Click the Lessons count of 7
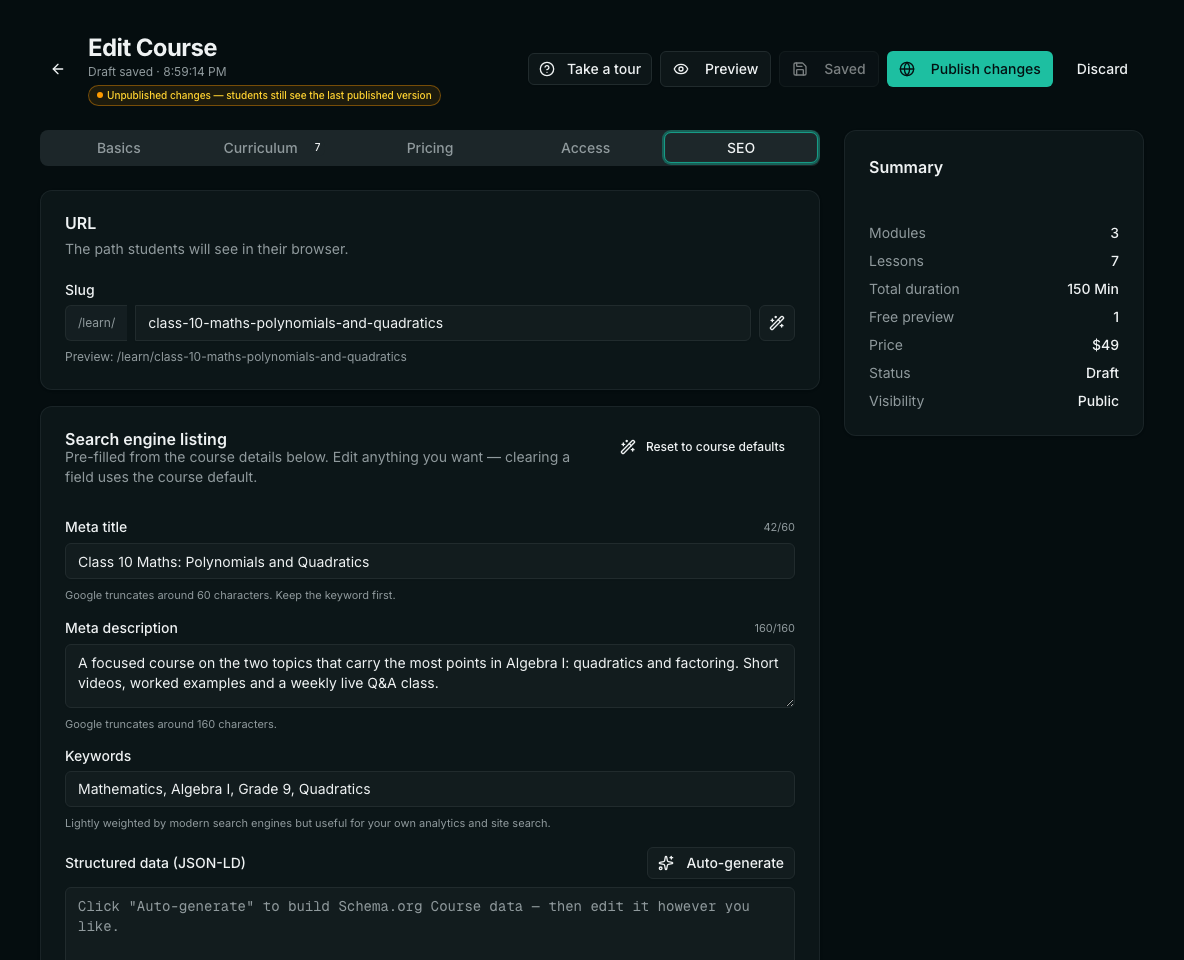The height and width of the screenshot is (960, 1184). point(1115,261)
